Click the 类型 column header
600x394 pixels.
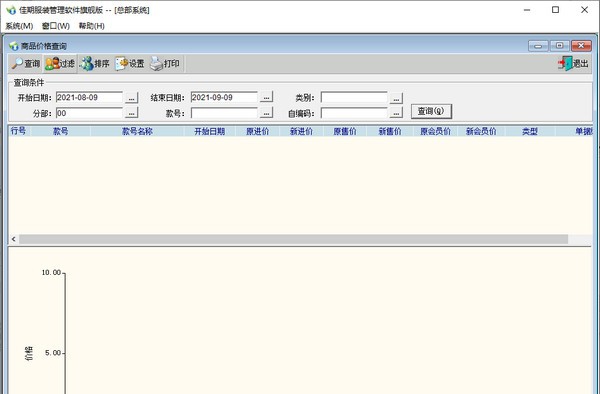pos(530,131)
